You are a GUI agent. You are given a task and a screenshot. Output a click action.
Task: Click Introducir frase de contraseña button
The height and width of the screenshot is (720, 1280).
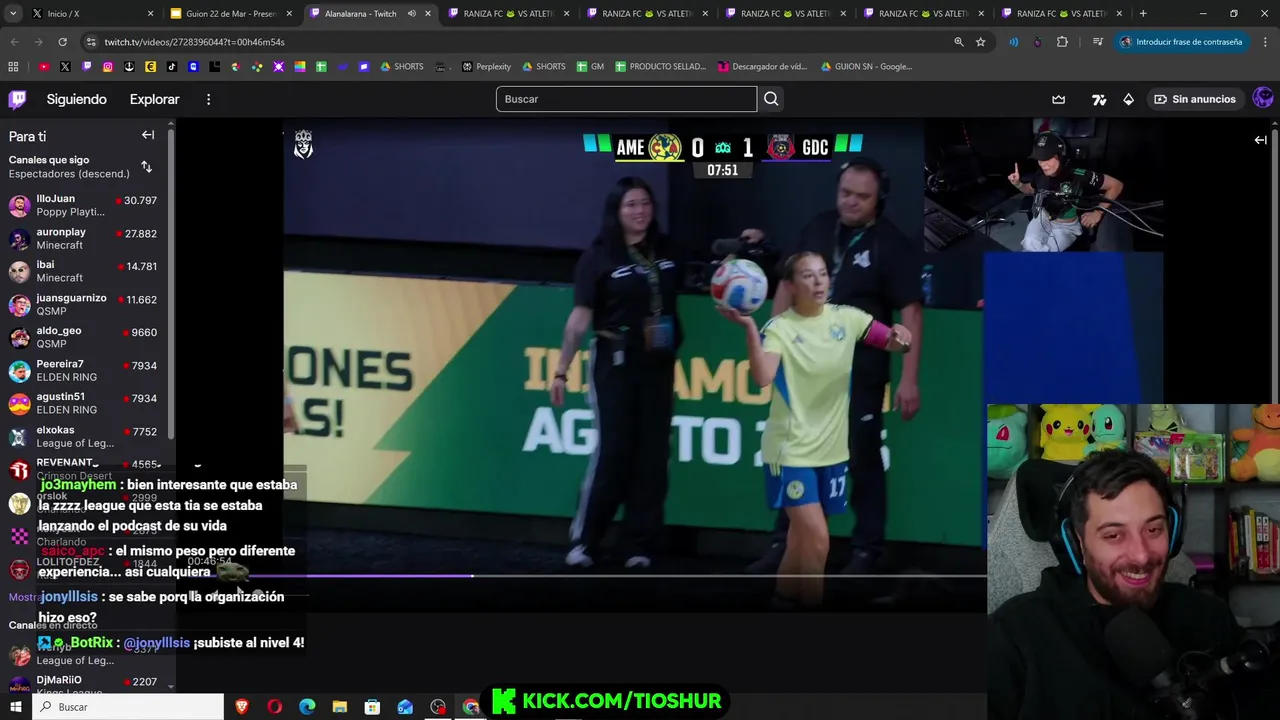[1181, 42]
